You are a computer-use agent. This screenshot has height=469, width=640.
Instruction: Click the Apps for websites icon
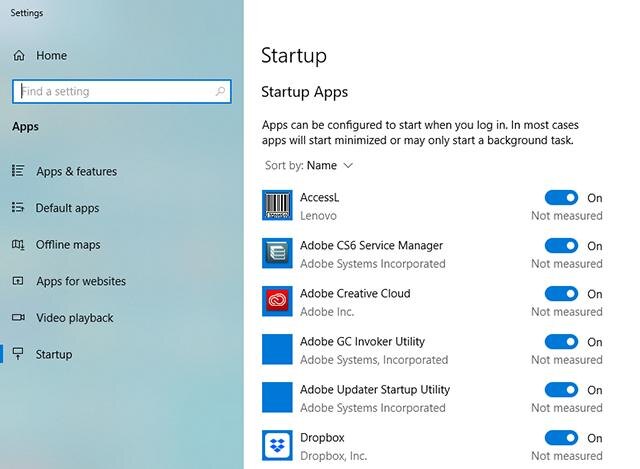click(x=18, y=281)
